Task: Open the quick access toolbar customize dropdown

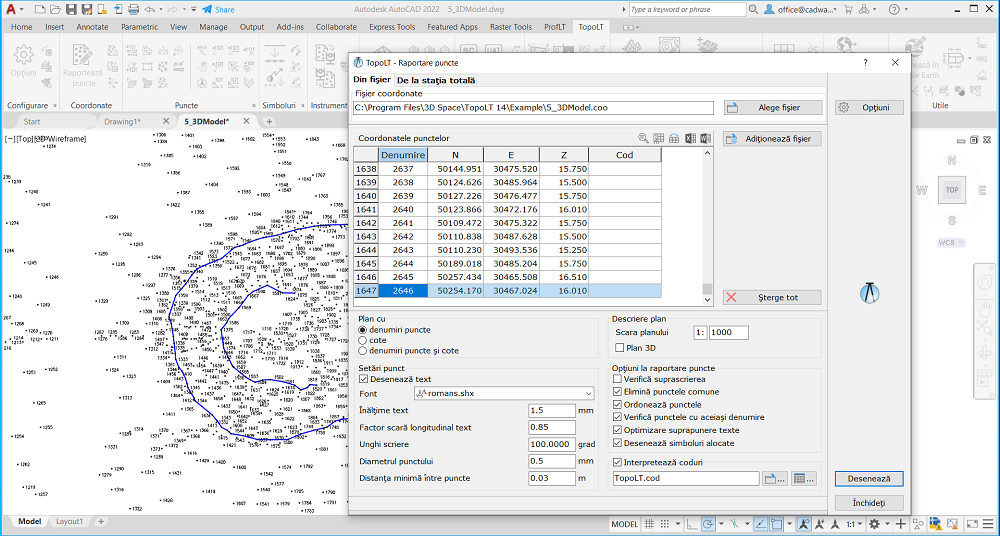Action: (193, 10)
